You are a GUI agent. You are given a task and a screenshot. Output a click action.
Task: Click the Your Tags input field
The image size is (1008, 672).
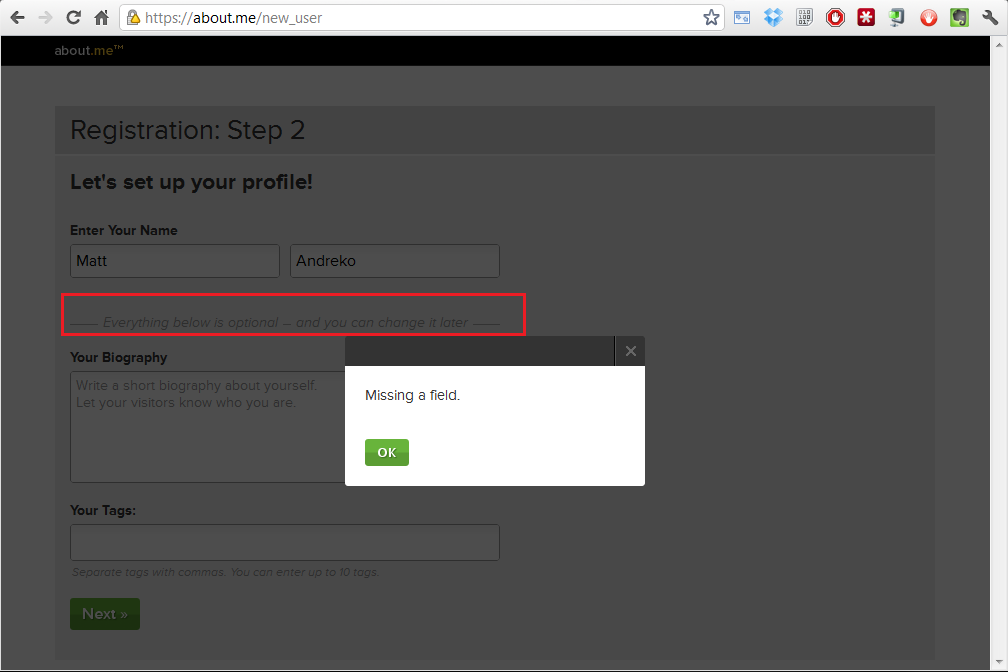tap(285, 542)
